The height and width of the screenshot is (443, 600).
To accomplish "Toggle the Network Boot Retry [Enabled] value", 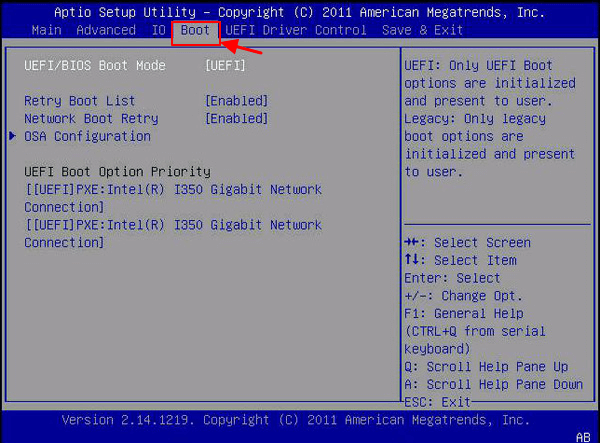I will tap(236, 119).
